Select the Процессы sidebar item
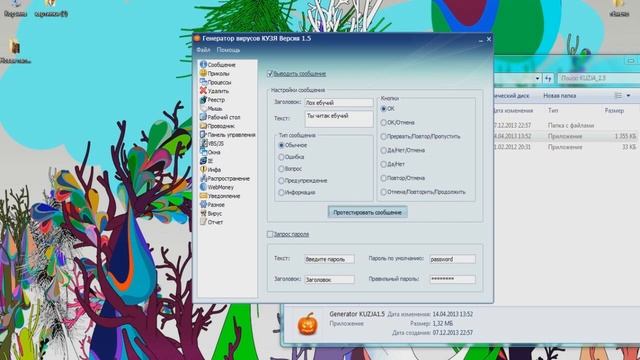 (215, 82)
